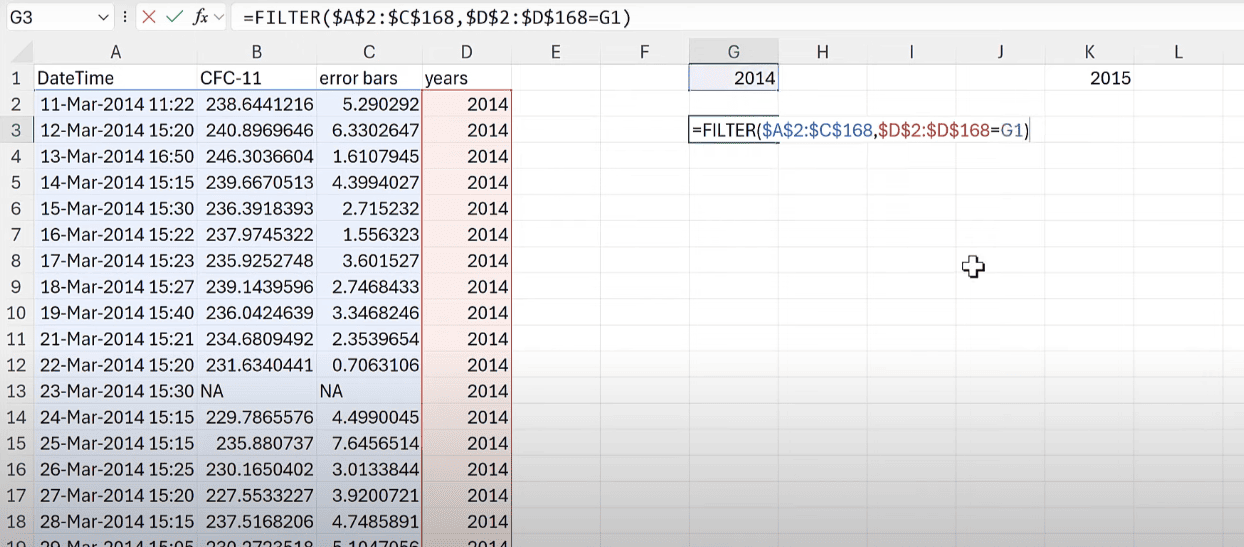Select cell G1 containing 2014

(733, 78)
